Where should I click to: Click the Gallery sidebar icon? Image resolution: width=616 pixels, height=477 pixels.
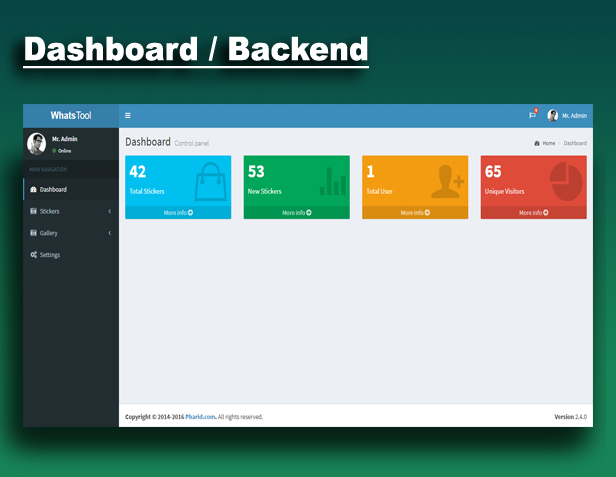(33, 233)
